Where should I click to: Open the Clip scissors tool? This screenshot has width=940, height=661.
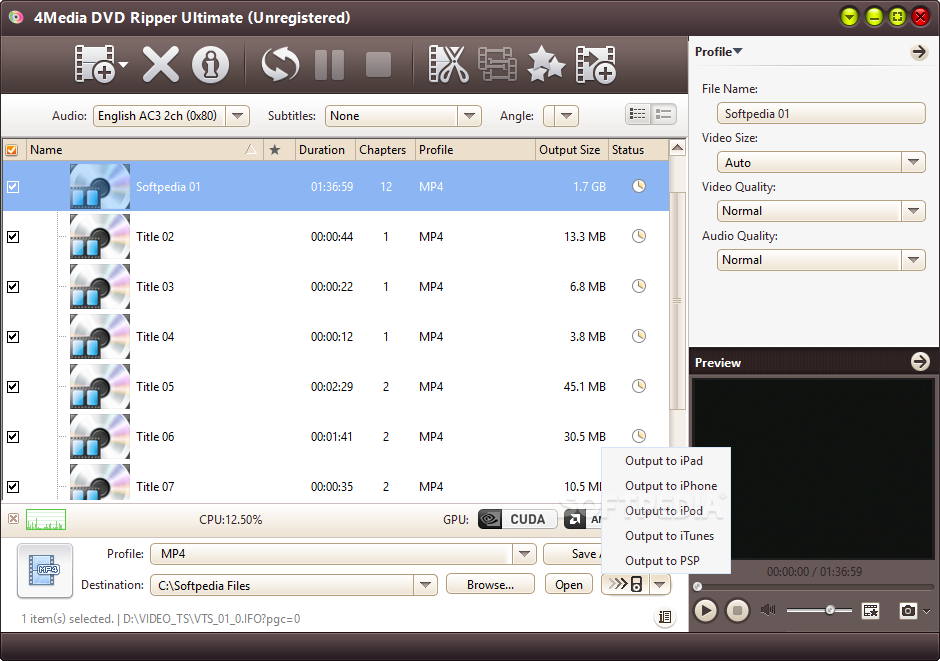(448, 64)
